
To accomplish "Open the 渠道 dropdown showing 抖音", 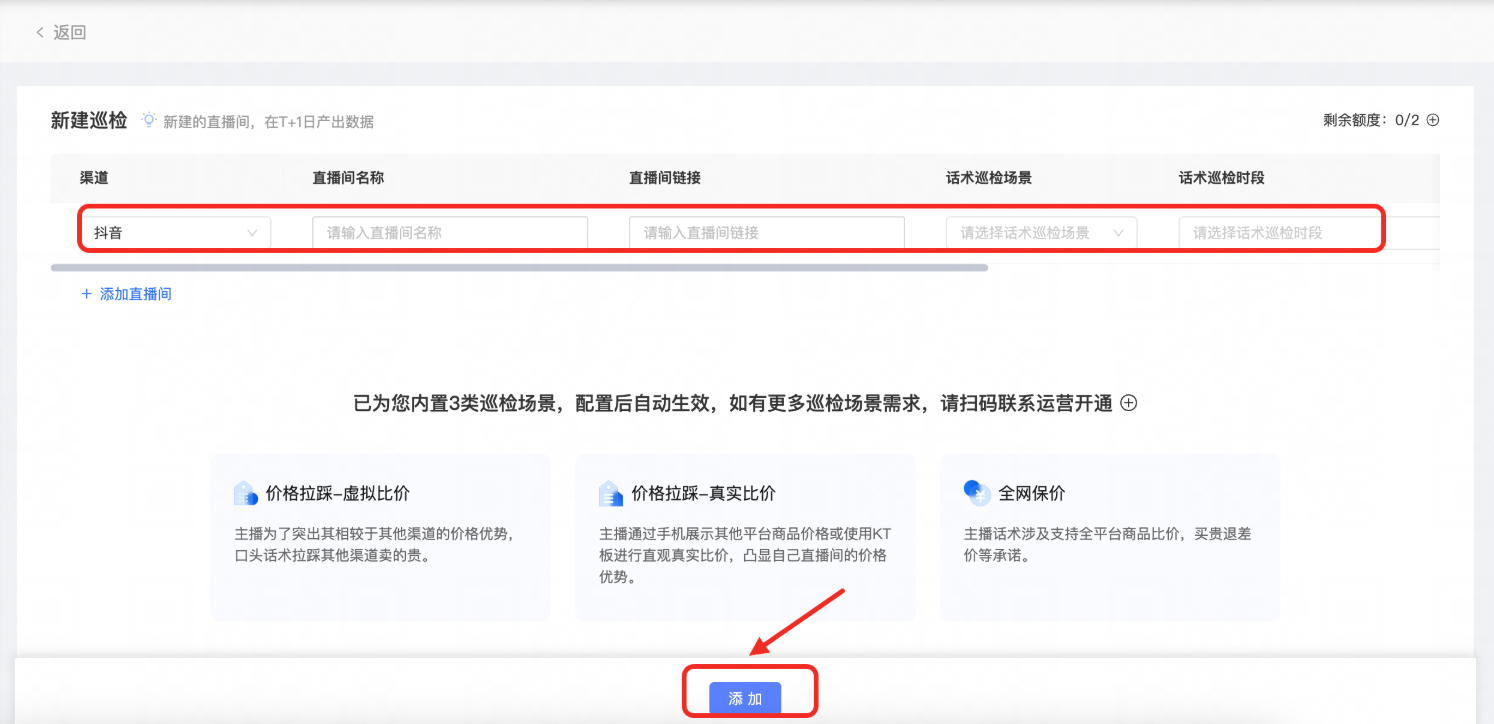I will tap(175, 232).
